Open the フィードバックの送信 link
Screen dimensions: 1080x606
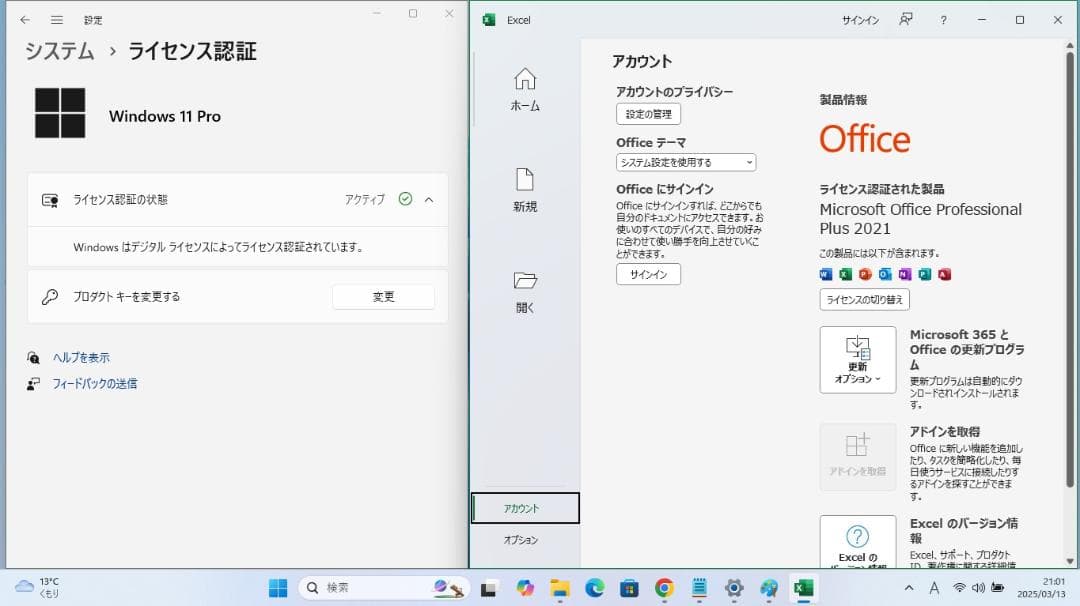point(94,384)
